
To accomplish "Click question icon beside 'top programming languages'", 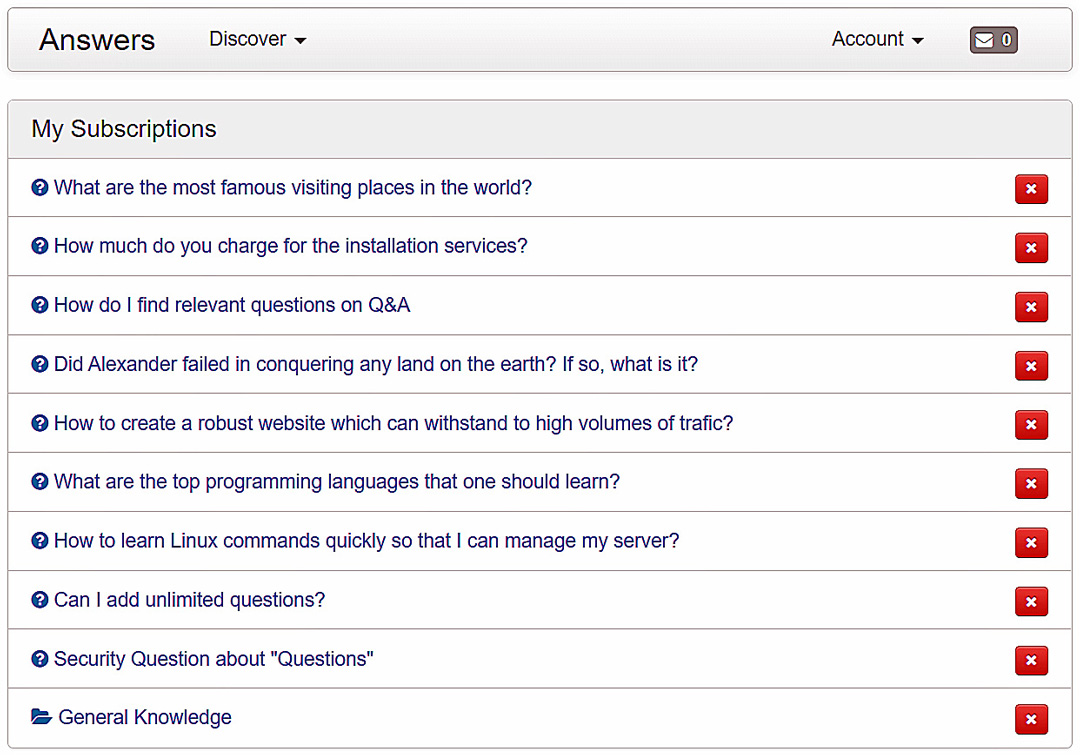I will click(x=40, y=482).
